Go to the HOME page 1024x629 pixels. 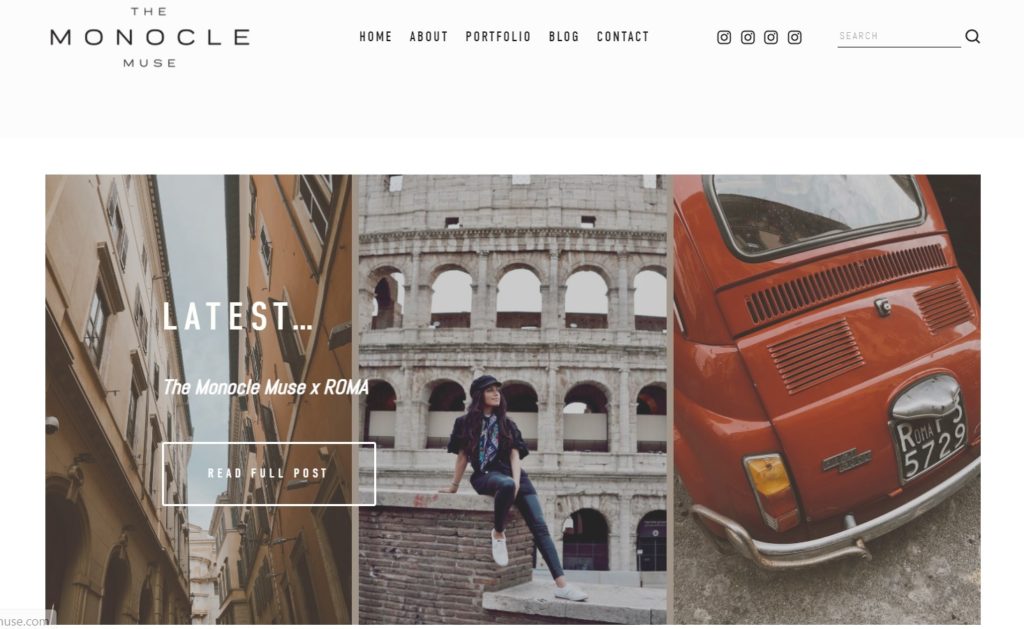[376, 37]
